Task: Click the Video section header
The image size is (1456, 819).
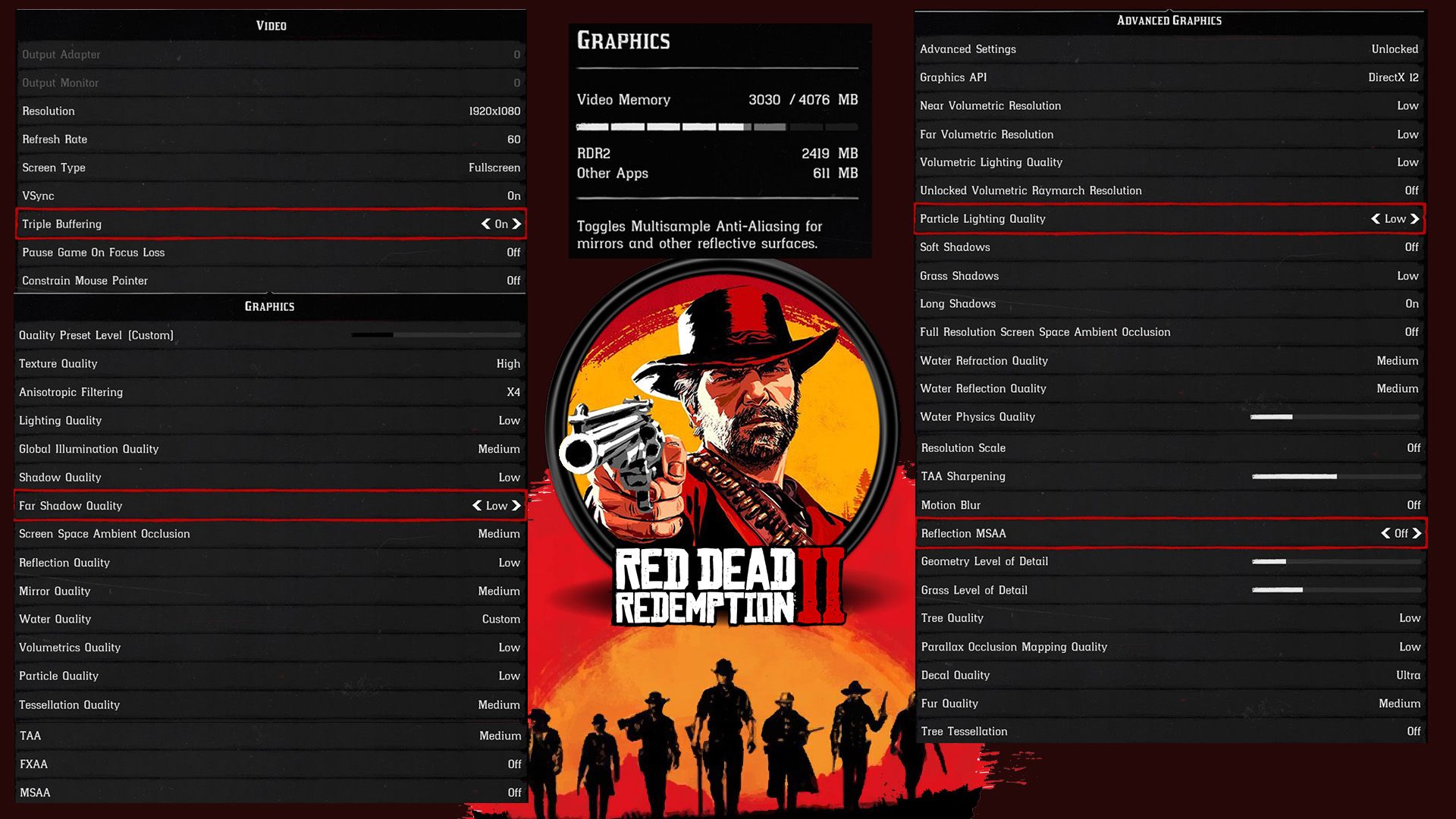Action: (x=271, y=26)
